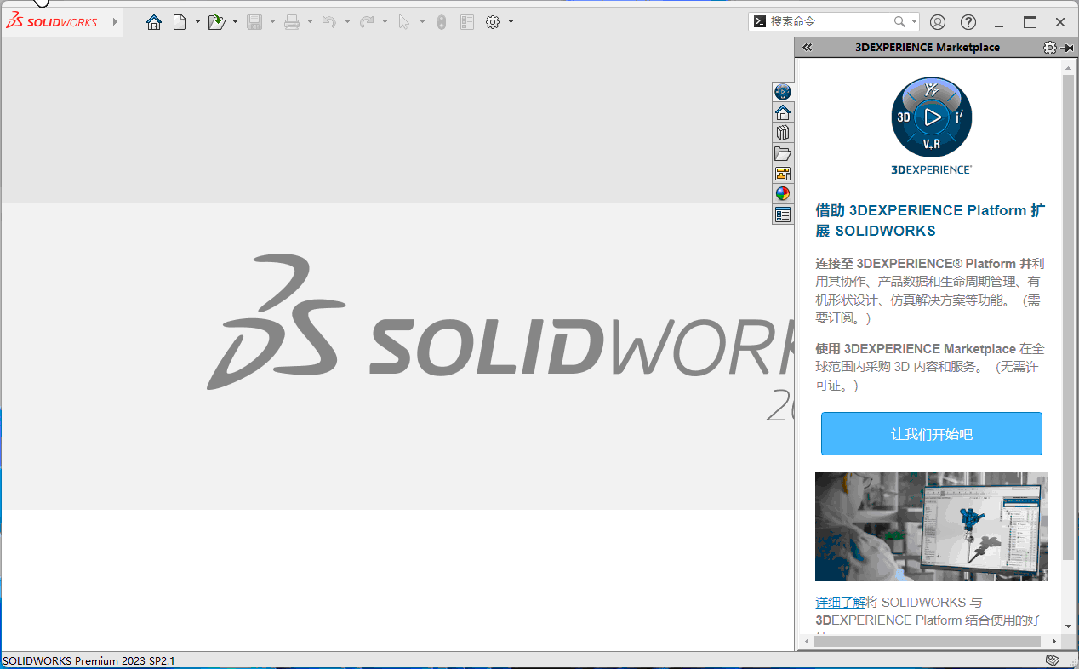Click the 让我们开始吧 button
The width and height of the screenshot is (1079, 669).
(931, 434)
